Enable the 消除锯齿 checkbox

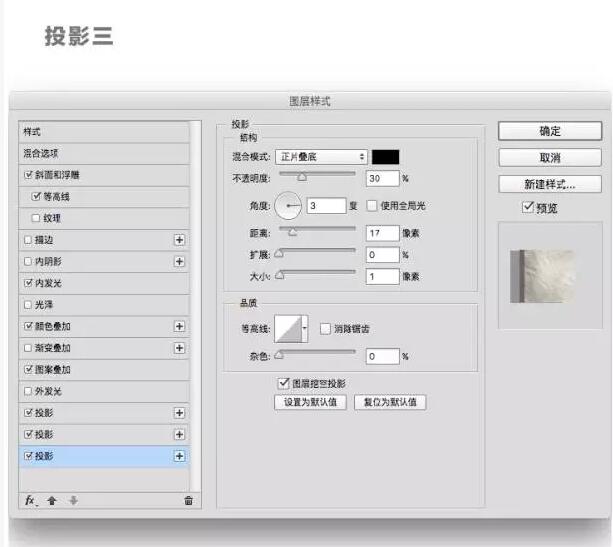[325, 329]
